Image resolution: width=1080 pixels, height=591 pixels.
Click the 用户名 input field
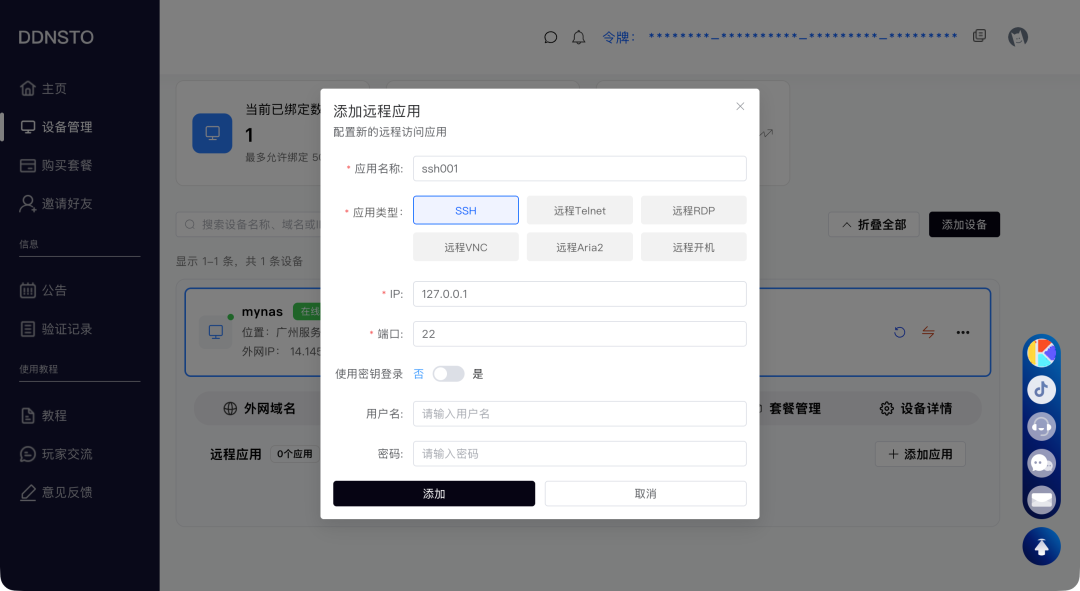[579, 414]
